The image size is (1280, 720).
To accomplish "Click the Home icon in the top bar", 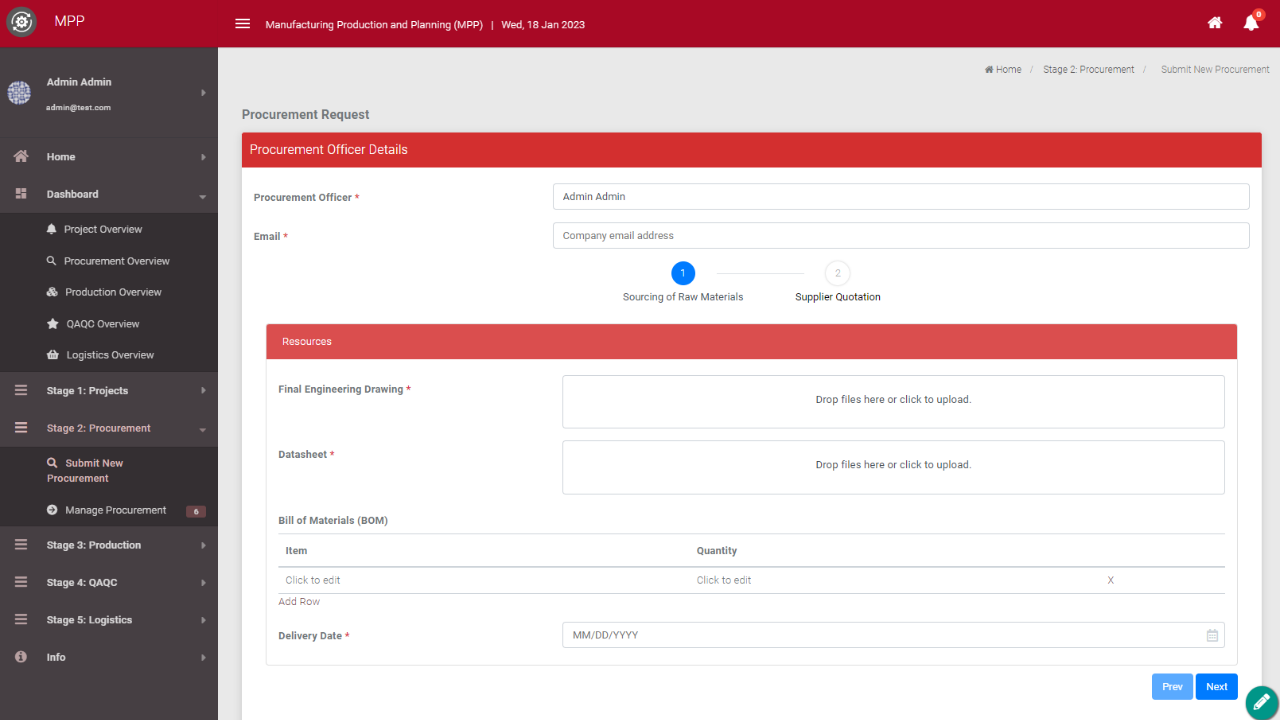I will (x=1214, y=22).
